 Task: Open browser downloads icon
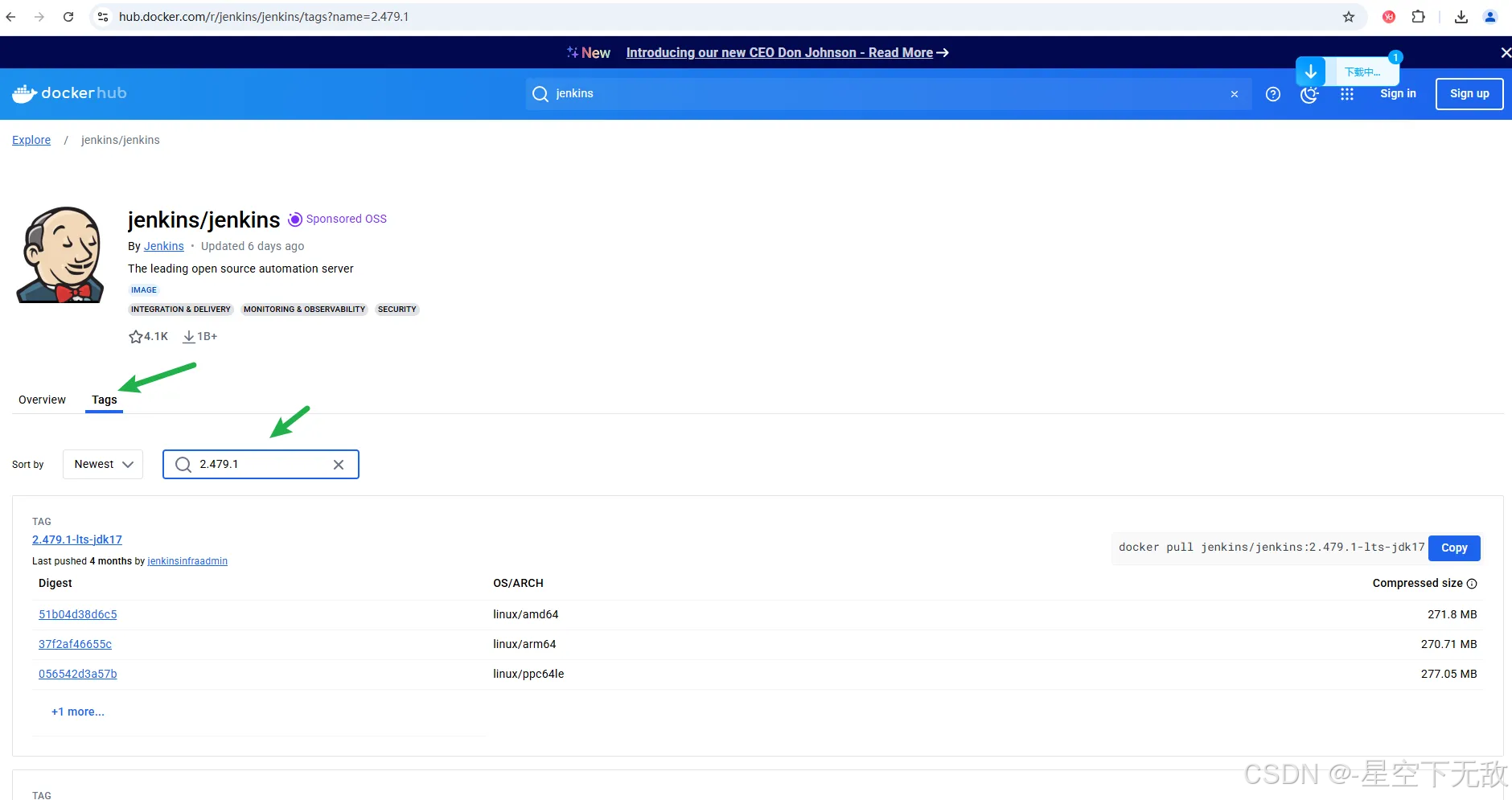point(1461,17)
